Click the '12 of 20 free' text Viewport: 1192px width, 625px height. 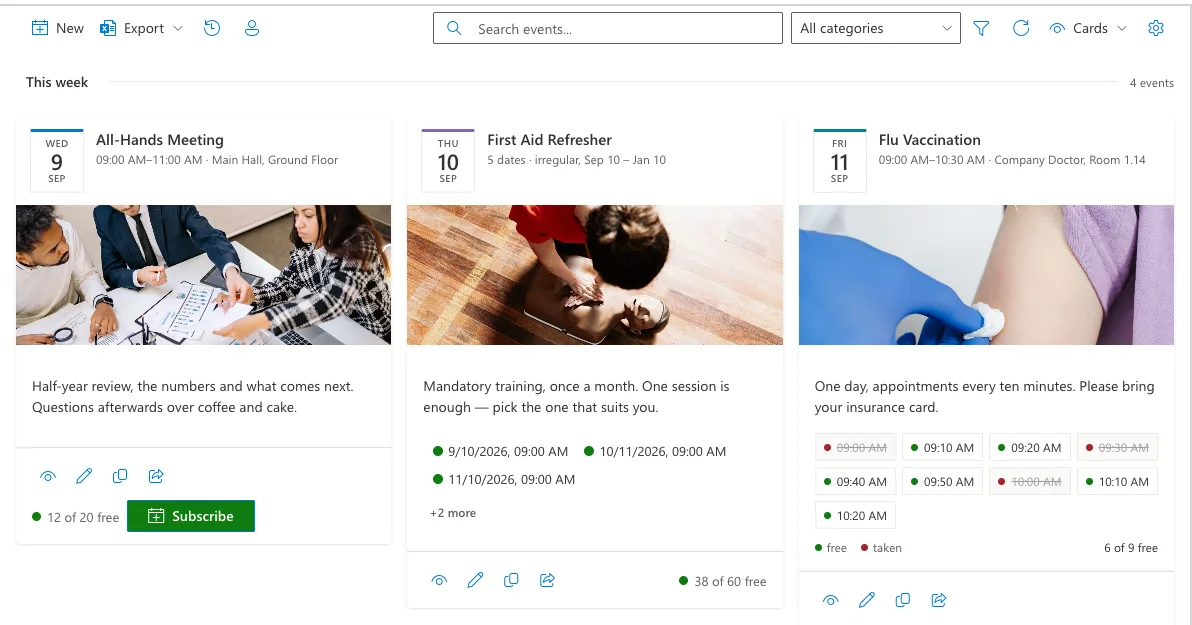coord(83,517)
